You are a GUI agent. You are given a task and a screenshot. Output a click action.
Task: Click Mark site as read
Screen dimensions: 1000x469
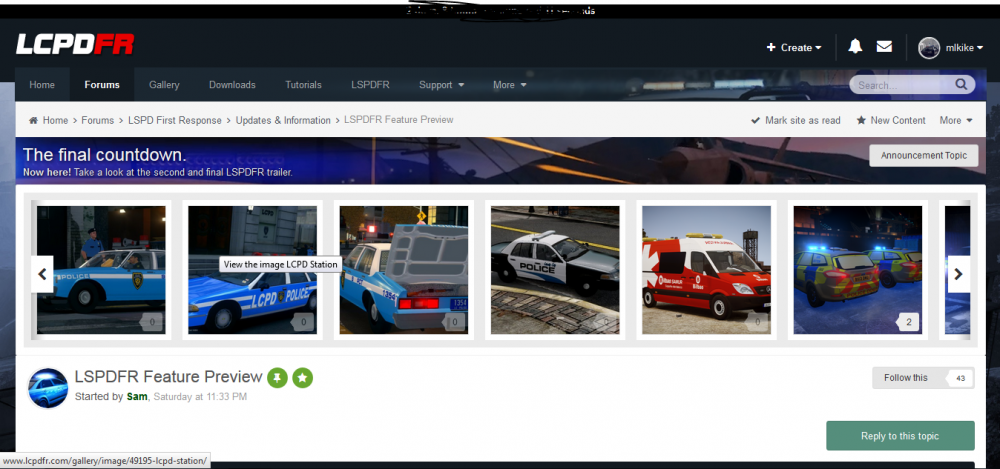coord(796,120)
